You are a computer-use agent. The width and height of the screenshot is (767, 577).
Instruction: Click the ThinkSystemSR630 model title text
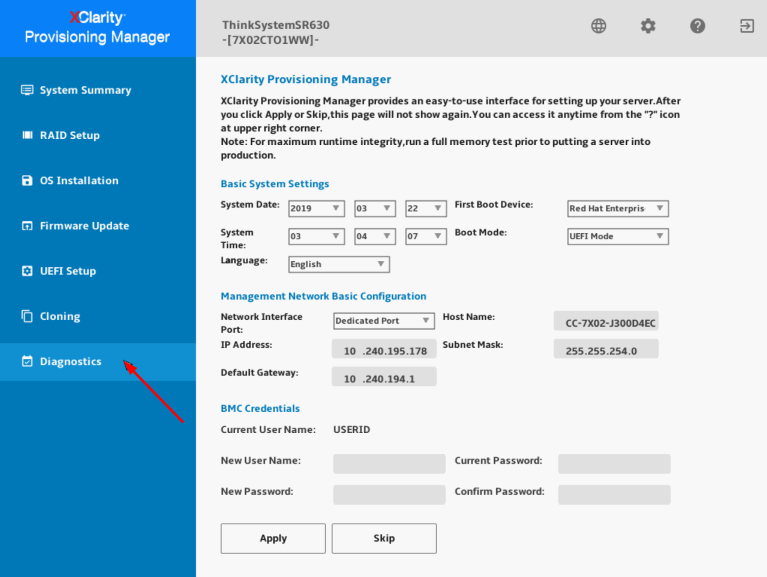pos(276,25)
